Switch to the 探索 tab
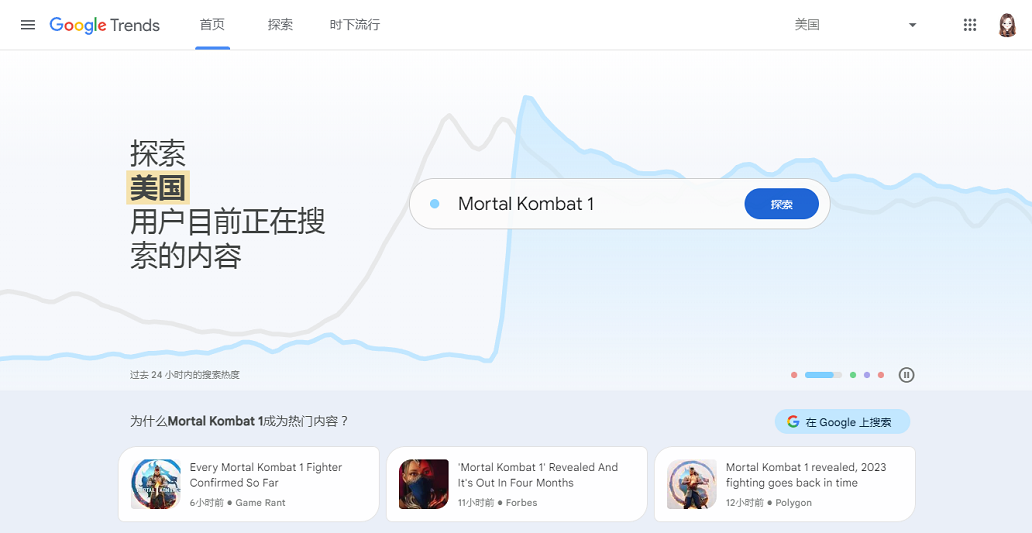The width and height of the screenshot is (1032, 533). coord(280,25)
